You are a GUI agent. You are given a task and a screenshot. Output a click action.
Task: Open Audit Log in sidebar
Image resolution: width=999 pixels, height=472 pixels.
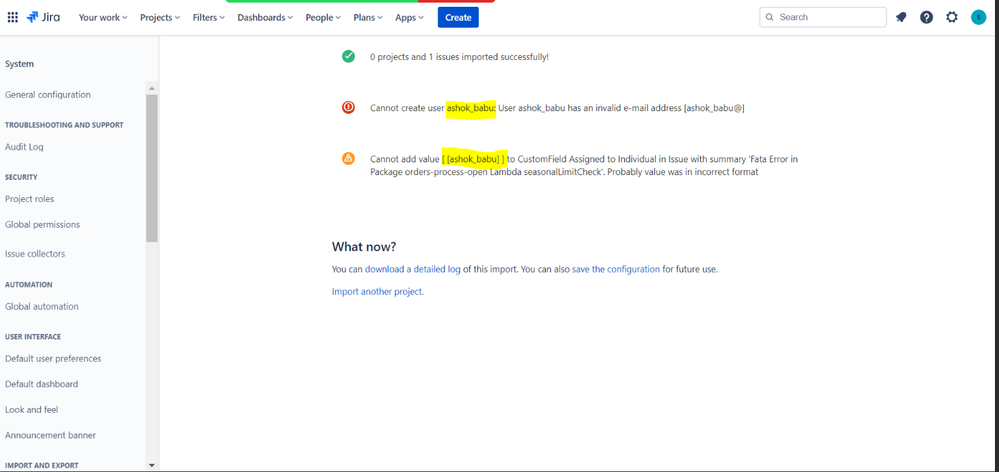[24, 147]
